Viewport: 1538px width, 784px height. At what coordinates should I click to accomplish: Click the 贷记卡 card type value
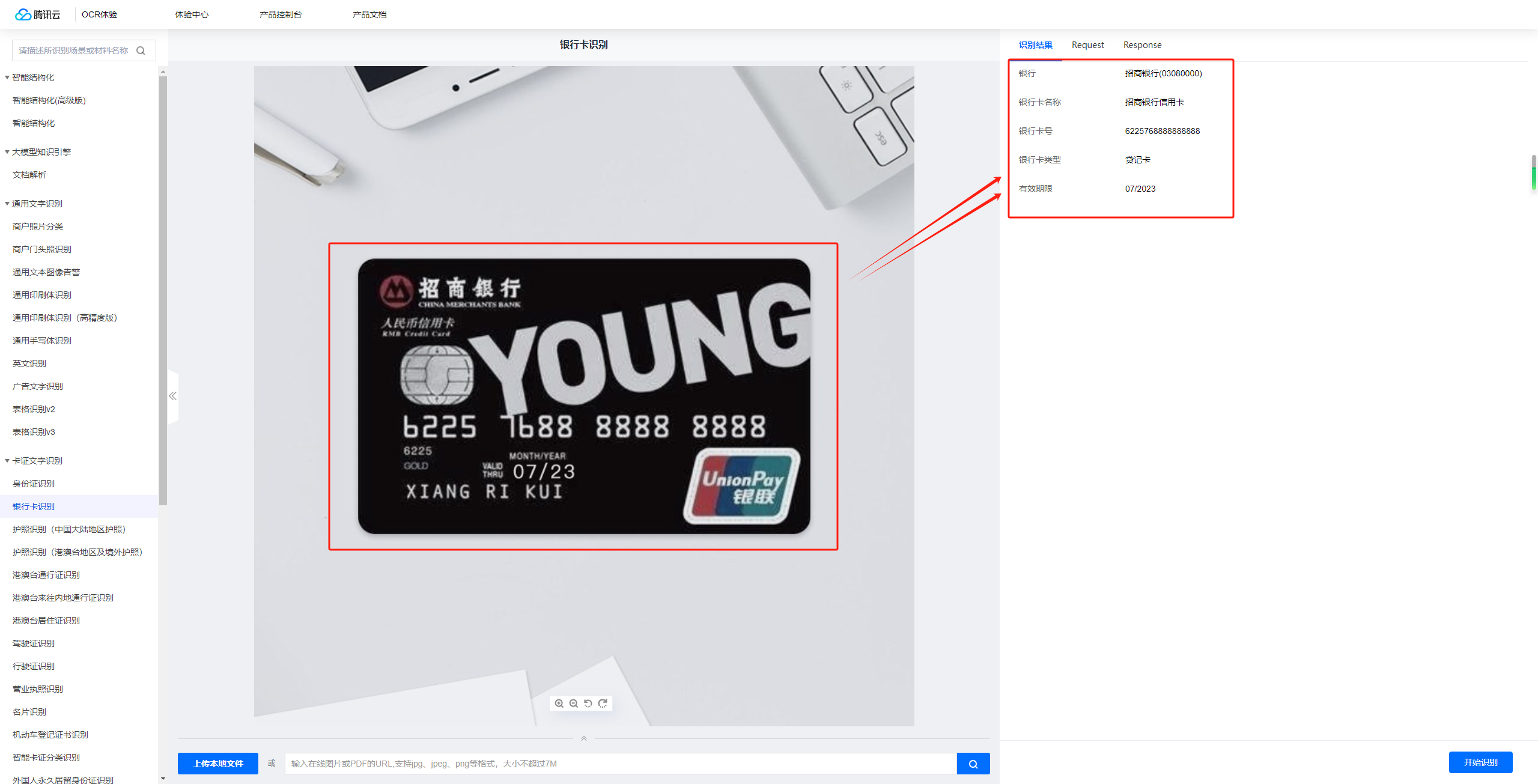(x=1138, y=160)
